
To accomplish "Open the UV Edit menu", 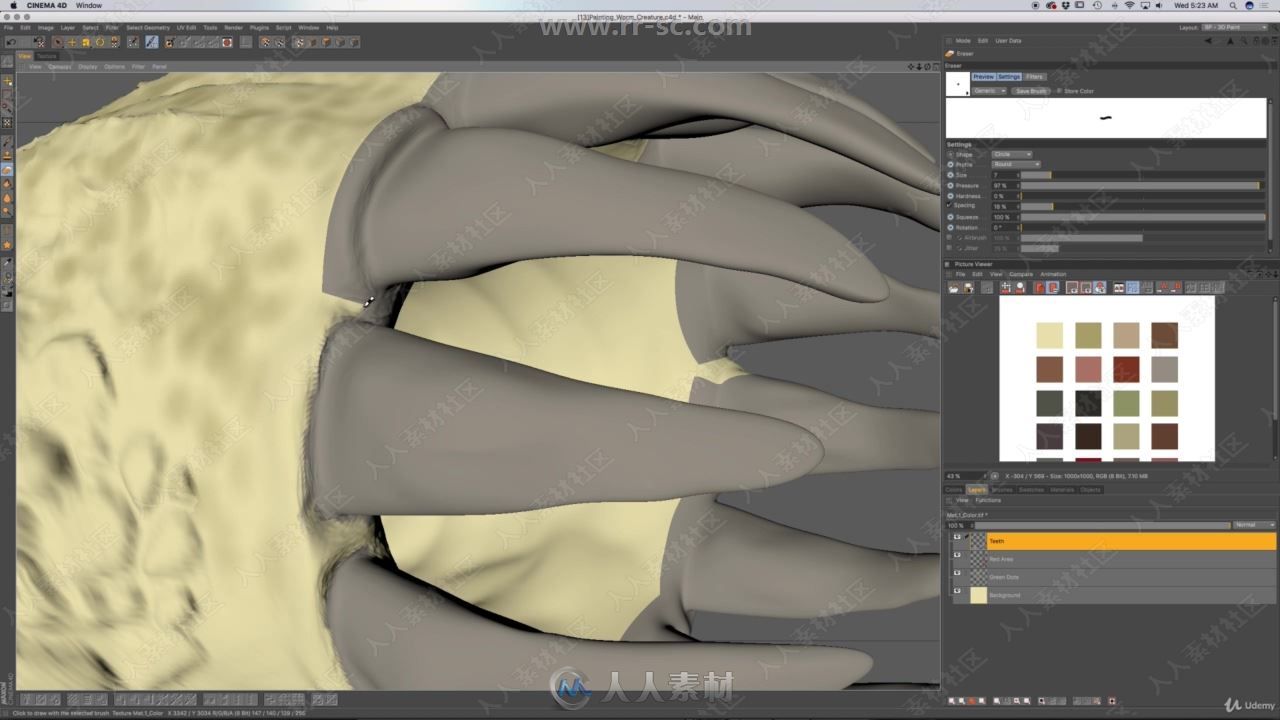I will pos(186,28).
